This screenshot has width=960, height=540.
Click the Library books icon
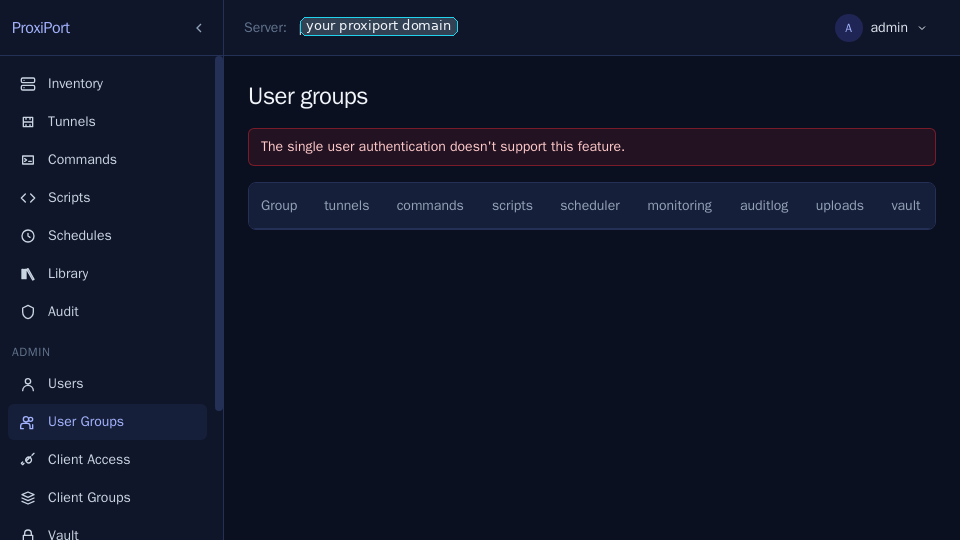pos(28,274)
